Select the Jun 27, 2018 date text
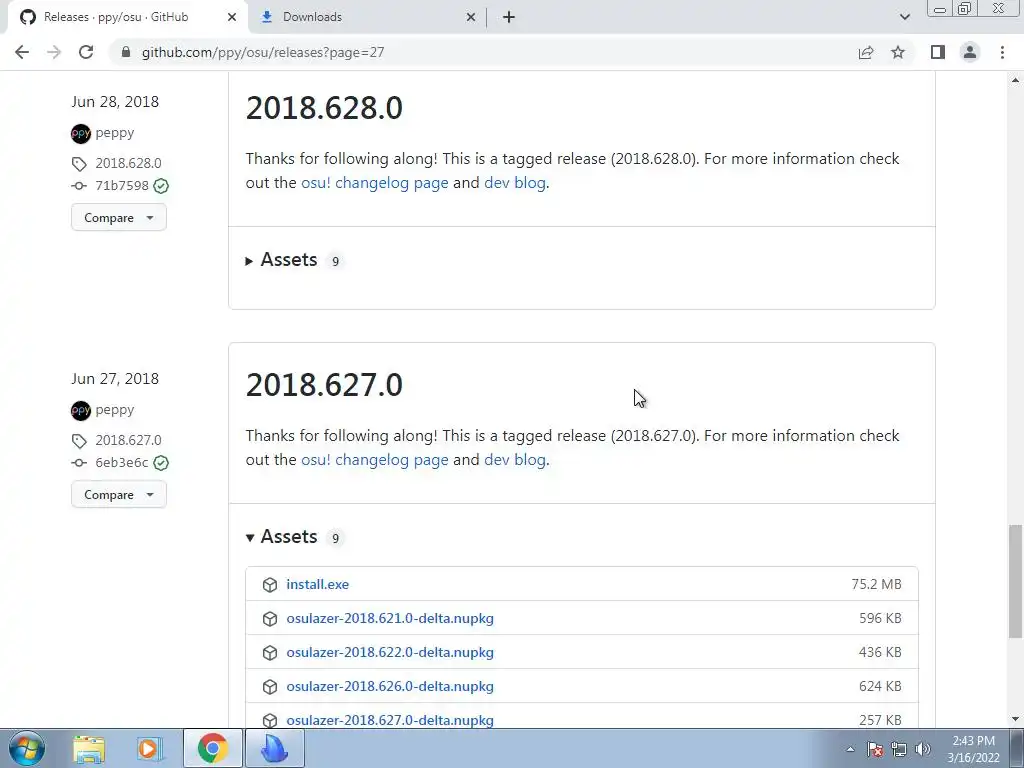This screenshot has height=768, width=1024. point(115,379)
